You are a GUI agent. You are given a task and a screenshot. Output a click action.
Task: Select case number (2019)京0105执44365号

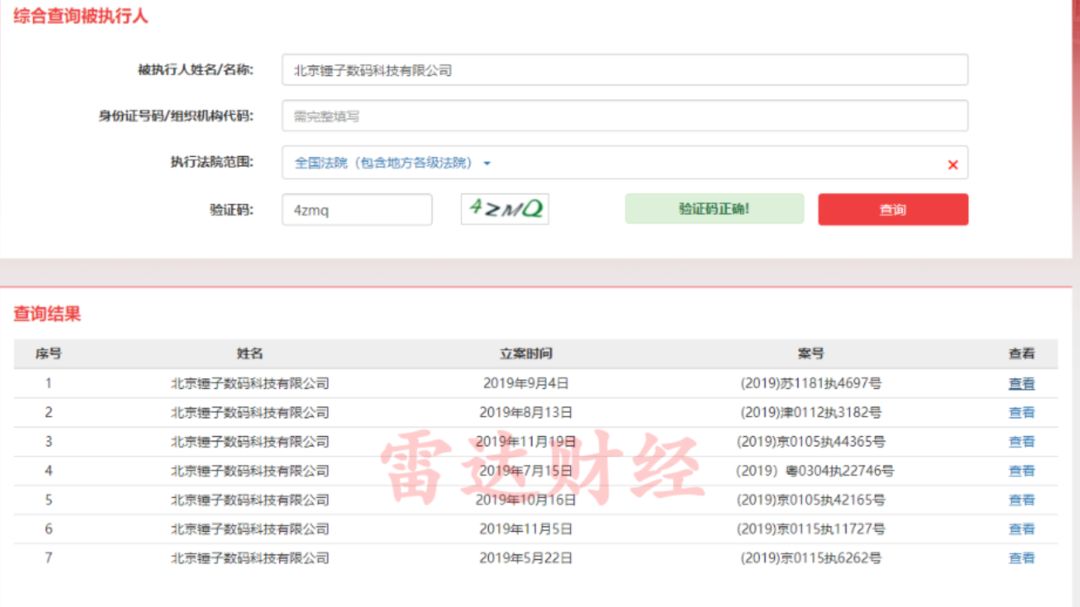pos(811,442)
